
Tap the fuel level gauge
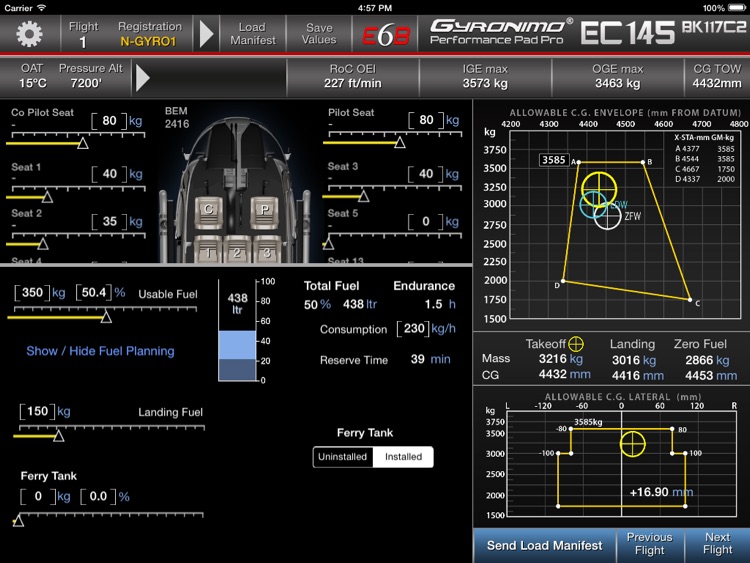[x=237, y=331]
